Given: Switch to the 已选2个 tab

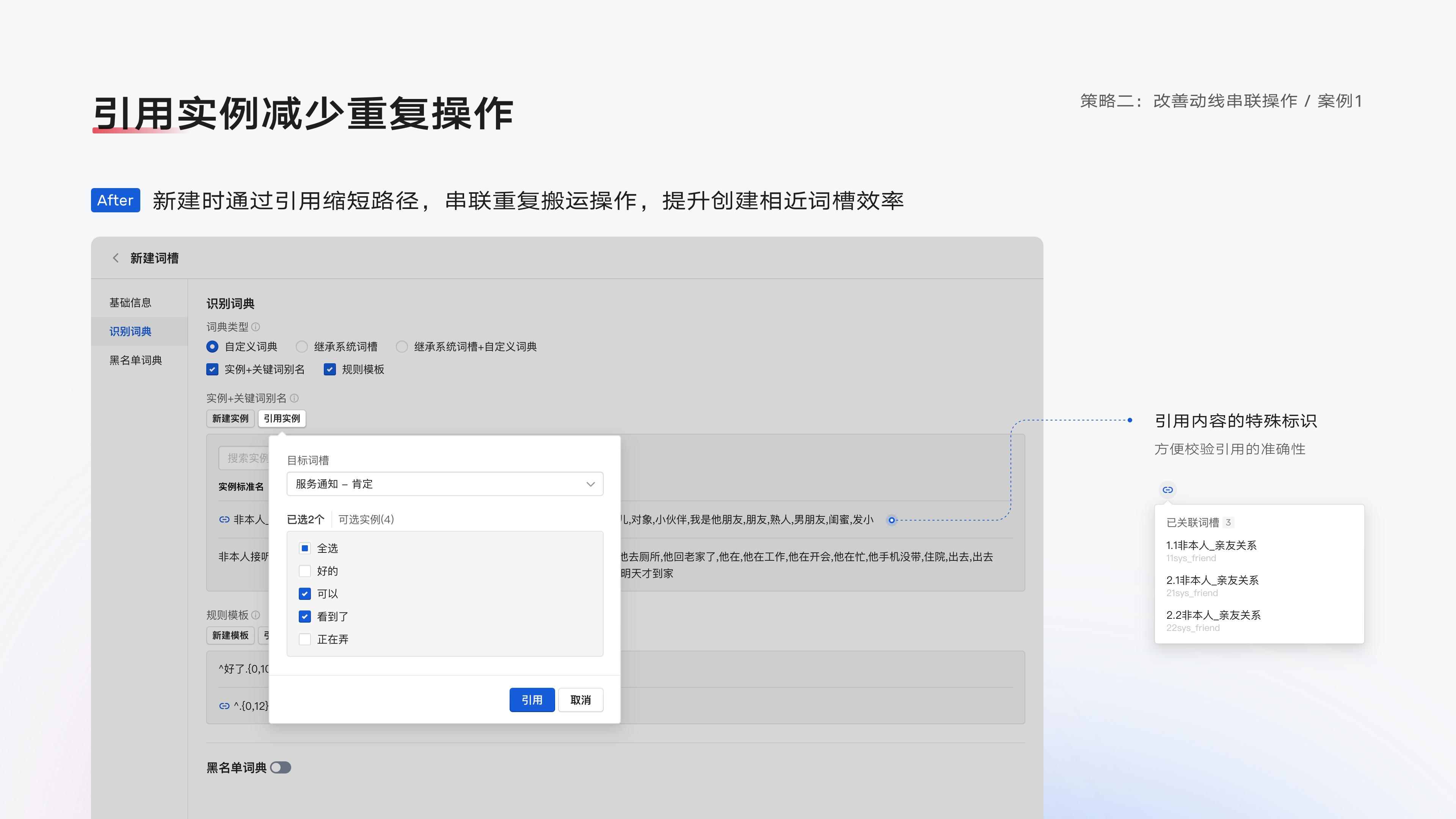Looking at the screenshot, I should pos(306,519).
